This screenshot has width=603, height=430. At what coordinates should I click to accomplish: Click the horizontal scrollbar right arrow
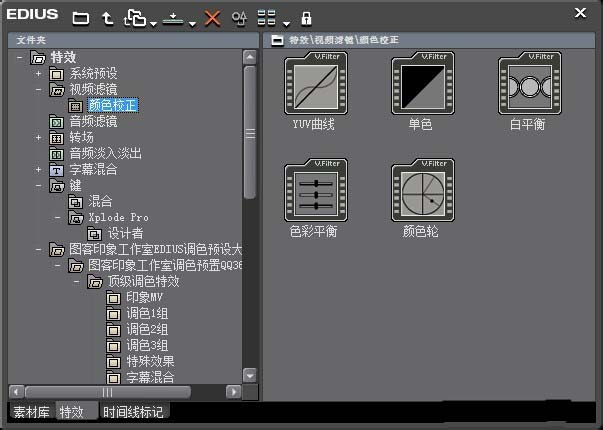coord(233,392)
